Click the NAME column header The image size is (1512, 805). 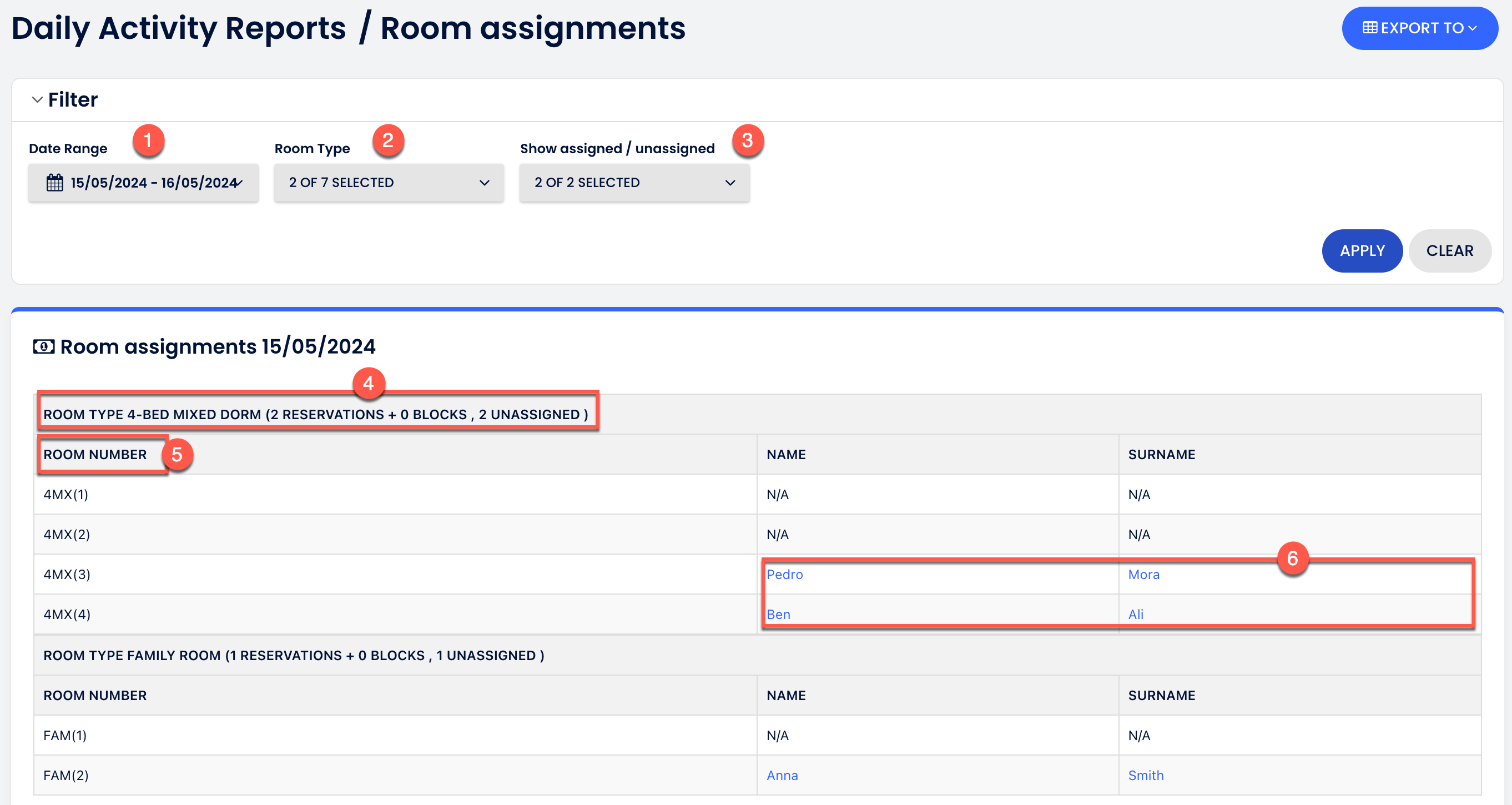[x=785, y=454]
